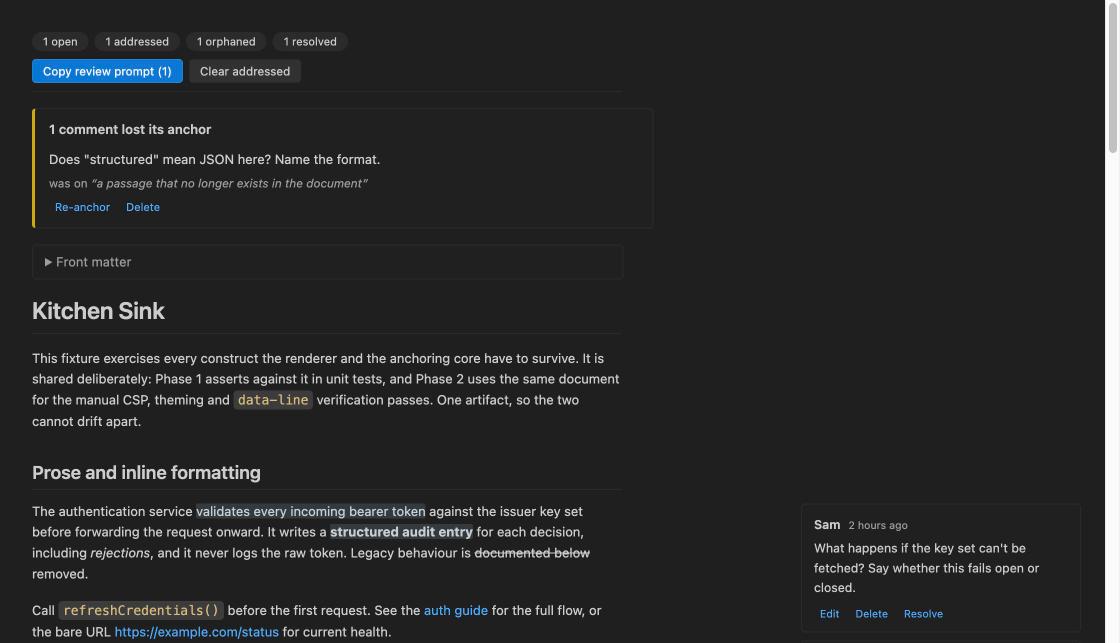Click the "Kitchen Sink" heading
Screen dimensions: 1120x643
[99, 311]
